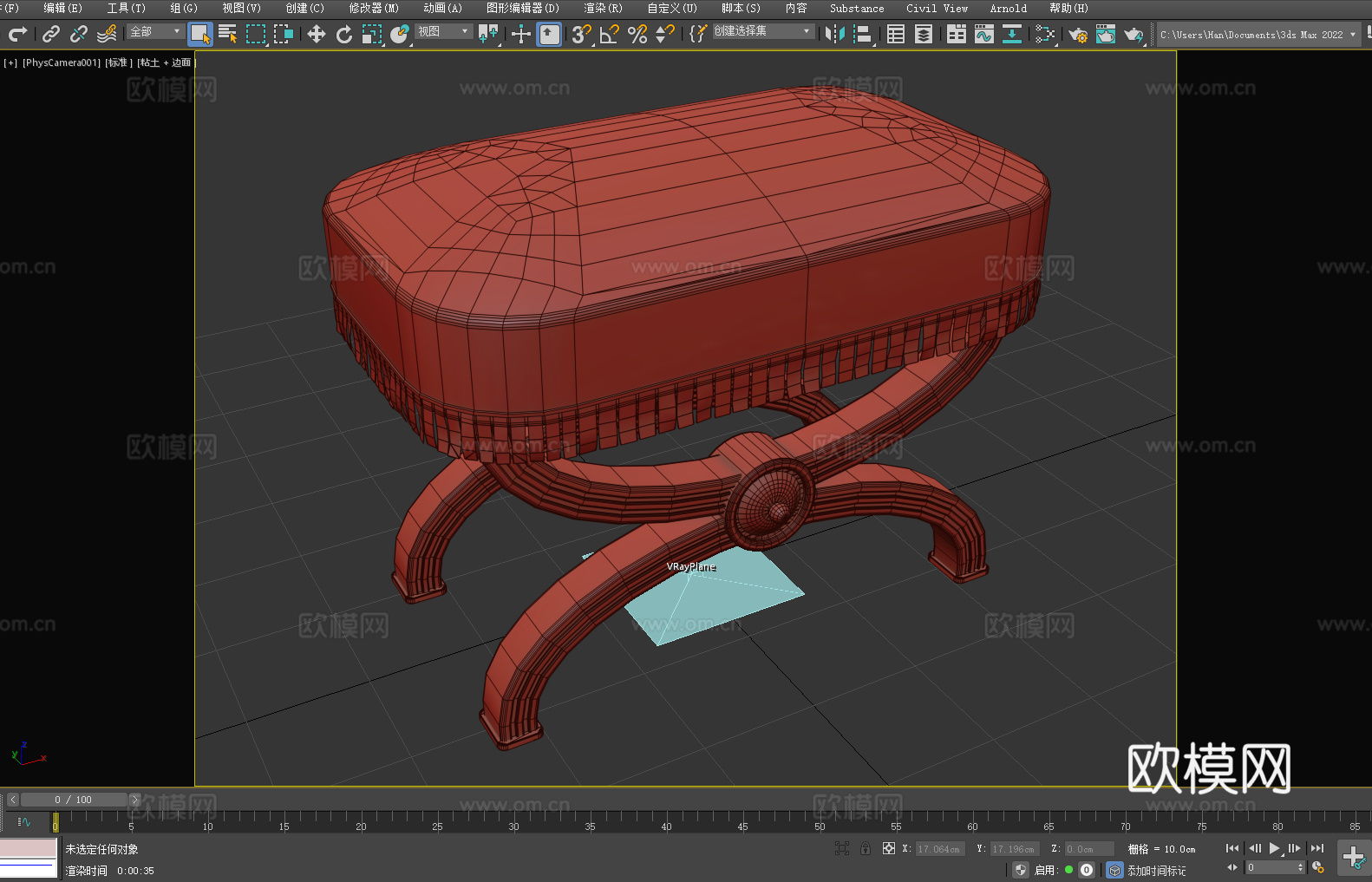
Task: Open the 视图 reference coordinate dropdown
Action: tap(443, 31)
